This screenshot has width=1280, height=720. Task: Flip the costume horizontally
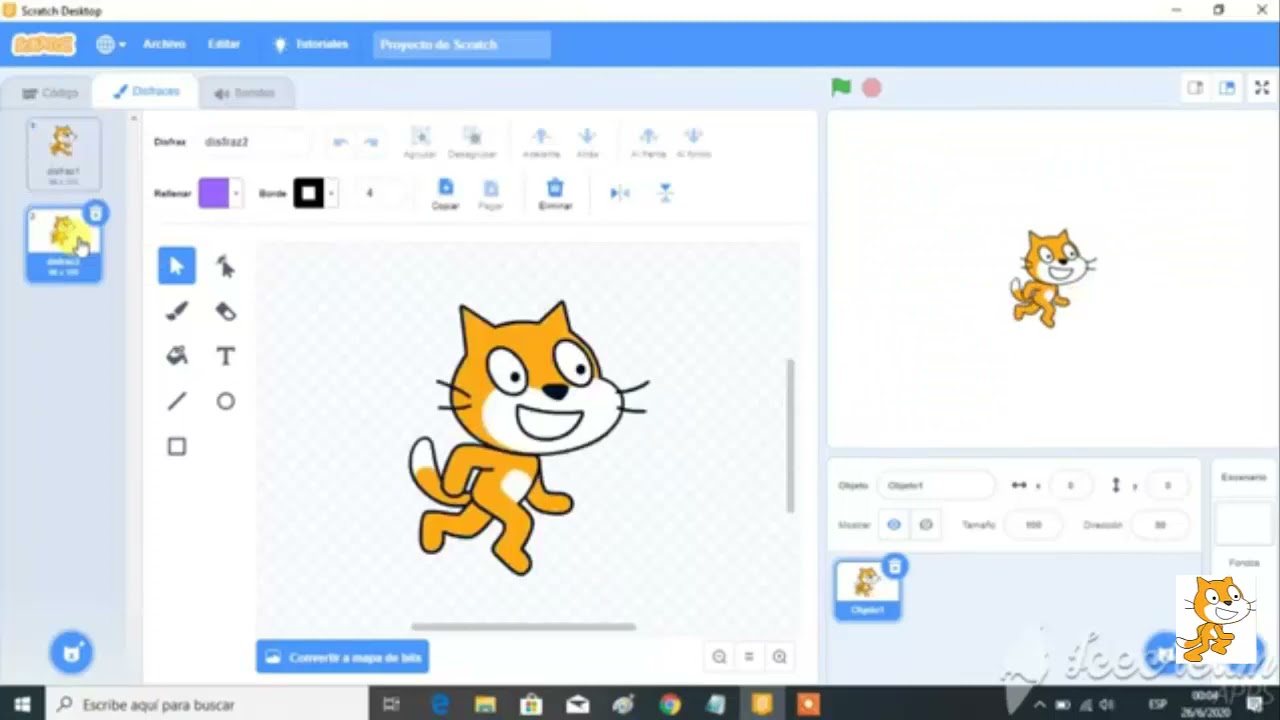click(620, 193)
